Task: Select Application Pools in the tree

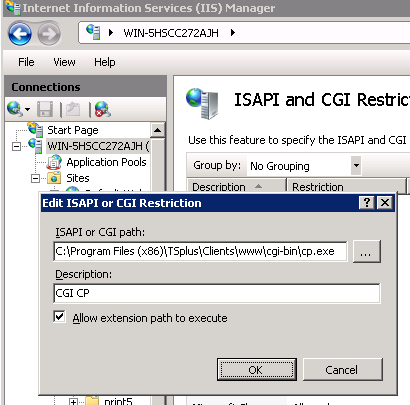Action: click(x=106, y=162)
